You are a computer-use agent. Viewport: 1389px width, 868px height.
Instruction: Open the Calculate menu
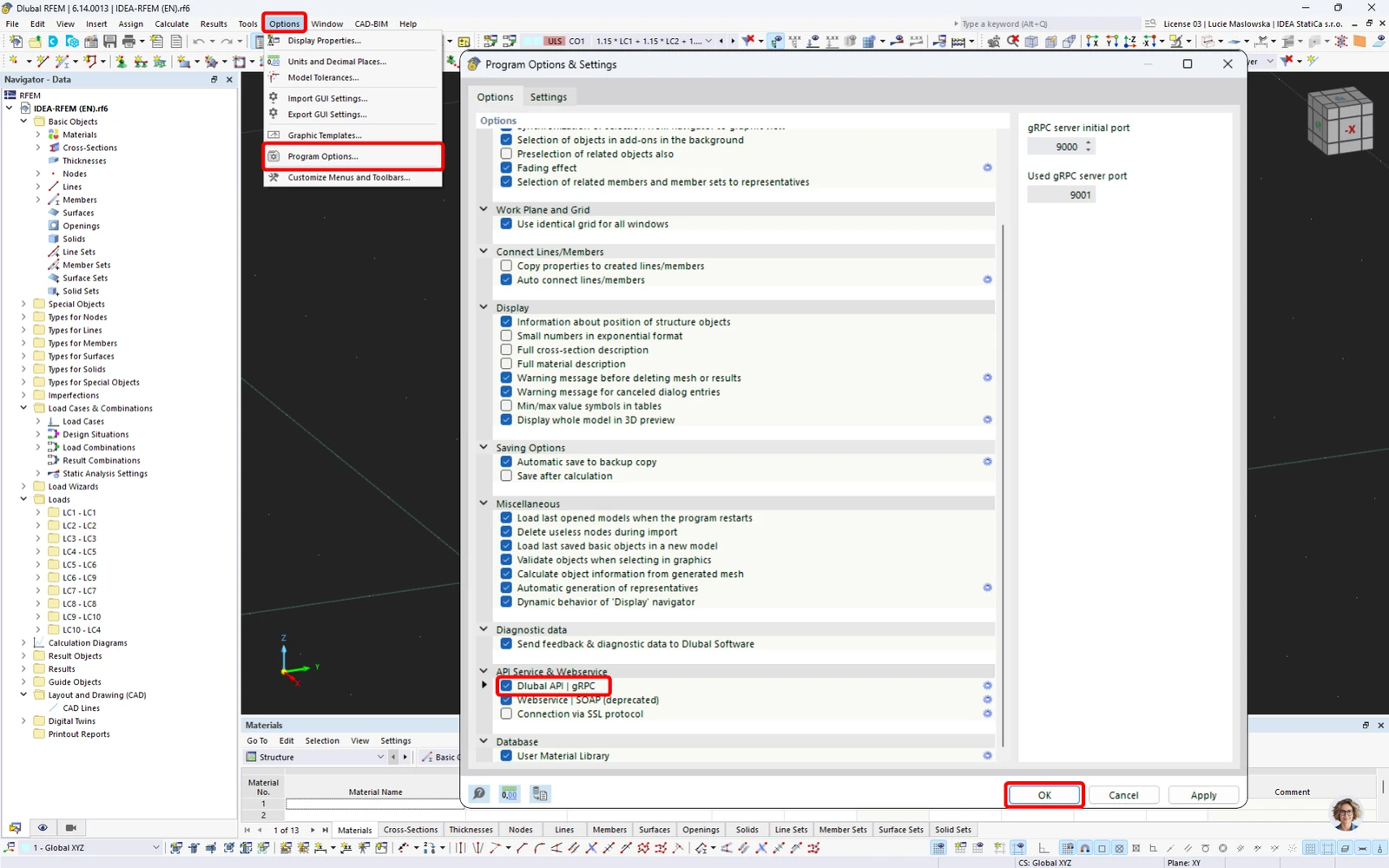point(172,23)
